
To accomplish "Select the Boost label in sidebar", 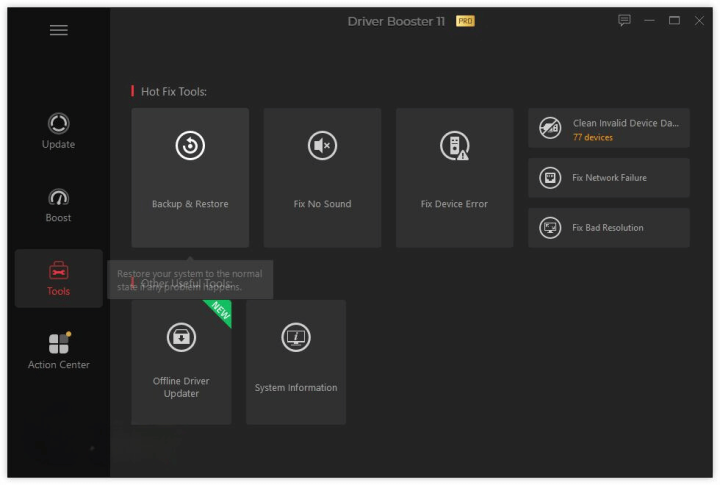I will click(x=58, y=218).
